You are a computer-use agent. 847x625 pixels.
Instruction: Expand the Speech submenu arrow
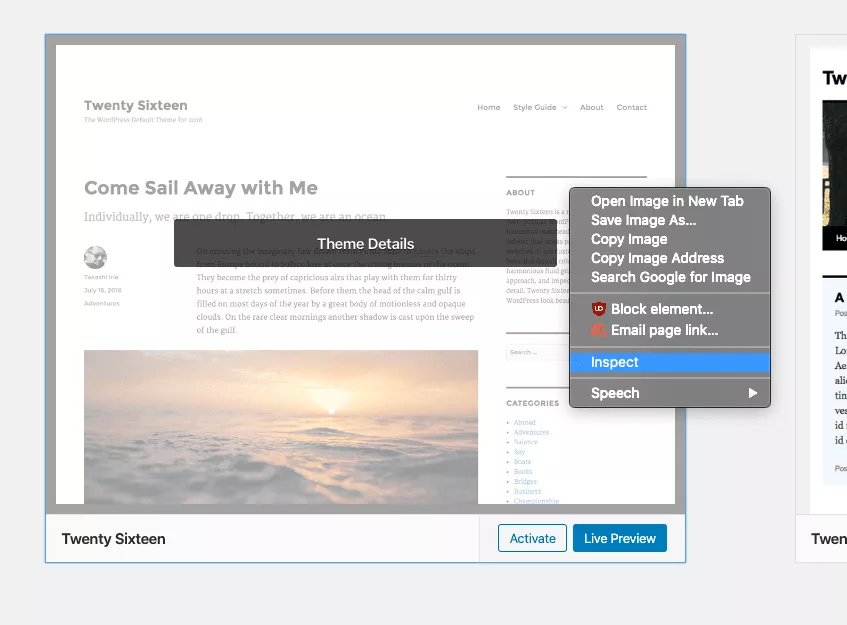click(x=753, y=393)
